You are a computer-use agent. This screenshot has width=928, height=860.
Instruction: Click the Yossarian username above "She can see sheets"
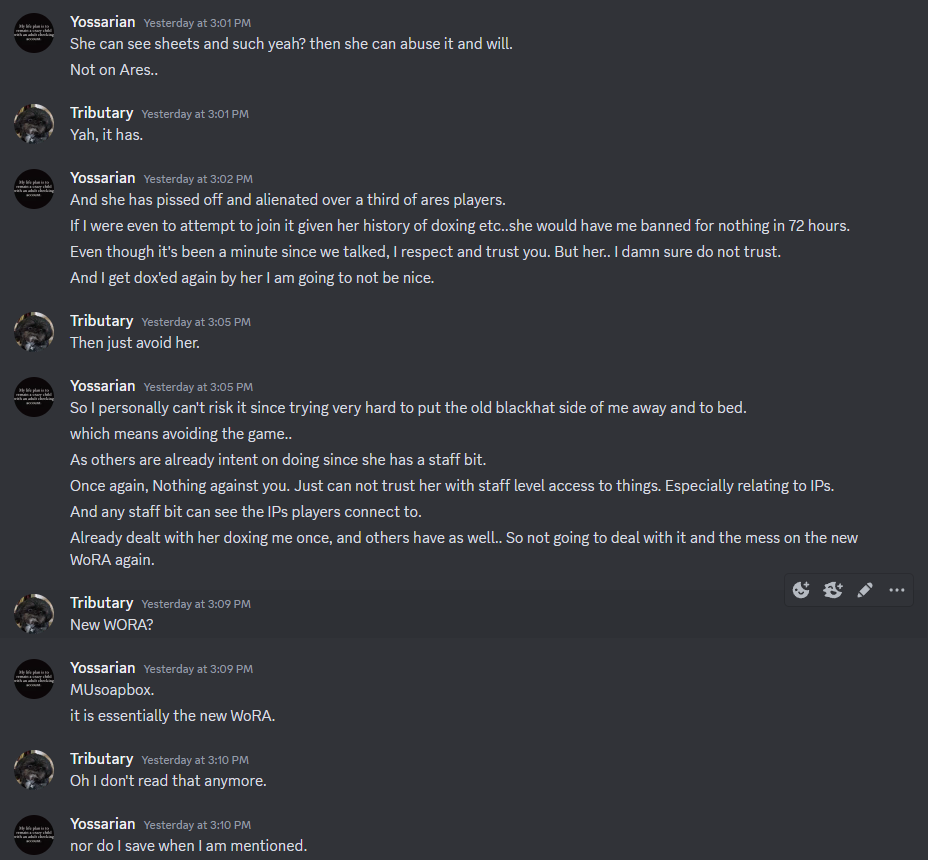pos(102,21)
